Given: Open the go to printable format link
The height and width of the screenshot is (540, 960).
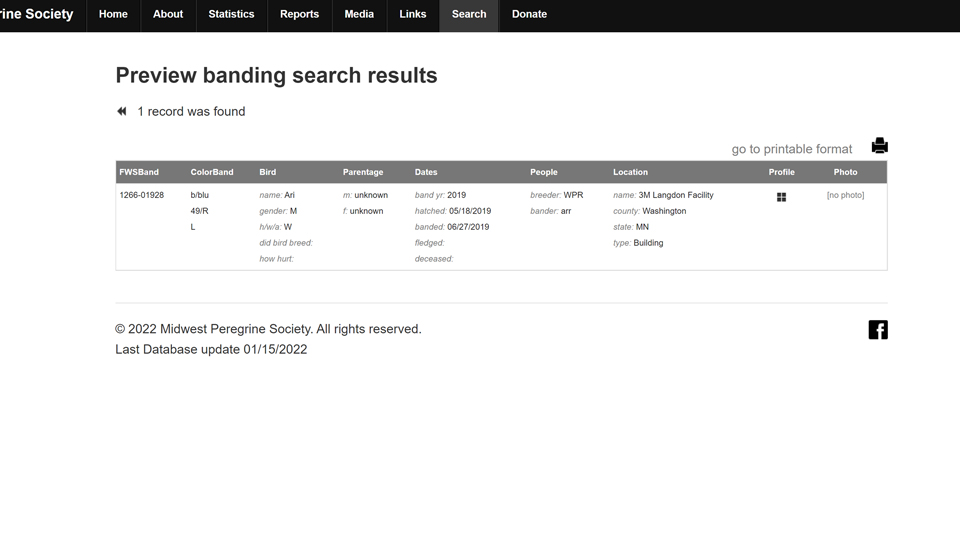Looking at the screenshot, I should point(792,149).
